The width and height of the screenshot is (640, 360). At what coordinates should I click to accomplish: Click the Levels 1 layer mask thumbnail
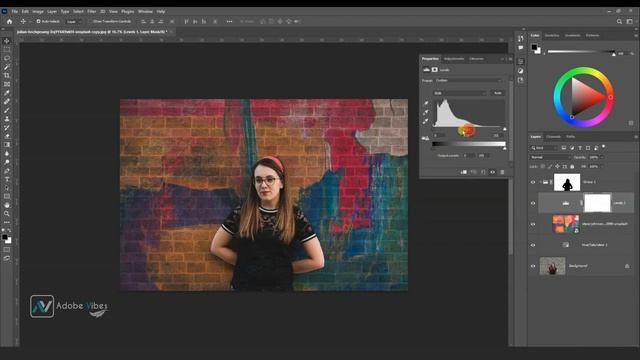[597, 203]
